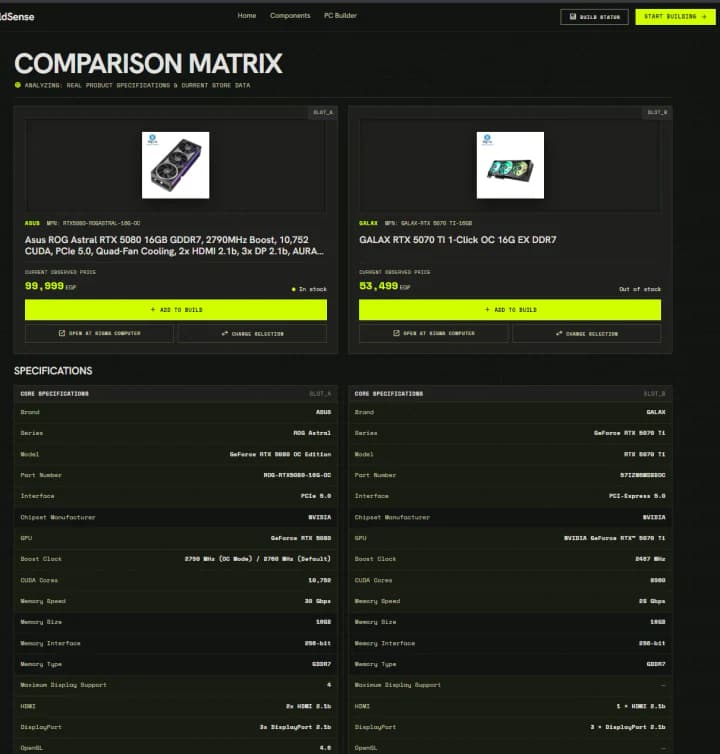Click the COMPARISON MATRIX heading
Viewport: 720px width, 754px height.
[148, 63]
